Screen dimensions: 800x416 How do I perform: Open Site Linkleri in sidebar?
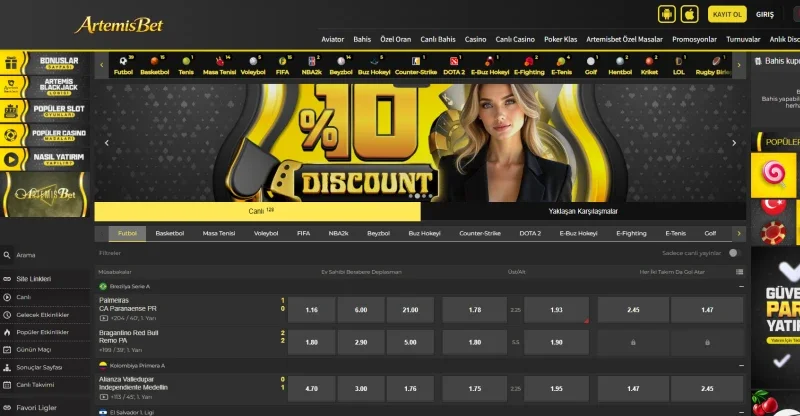click(34, 279)
